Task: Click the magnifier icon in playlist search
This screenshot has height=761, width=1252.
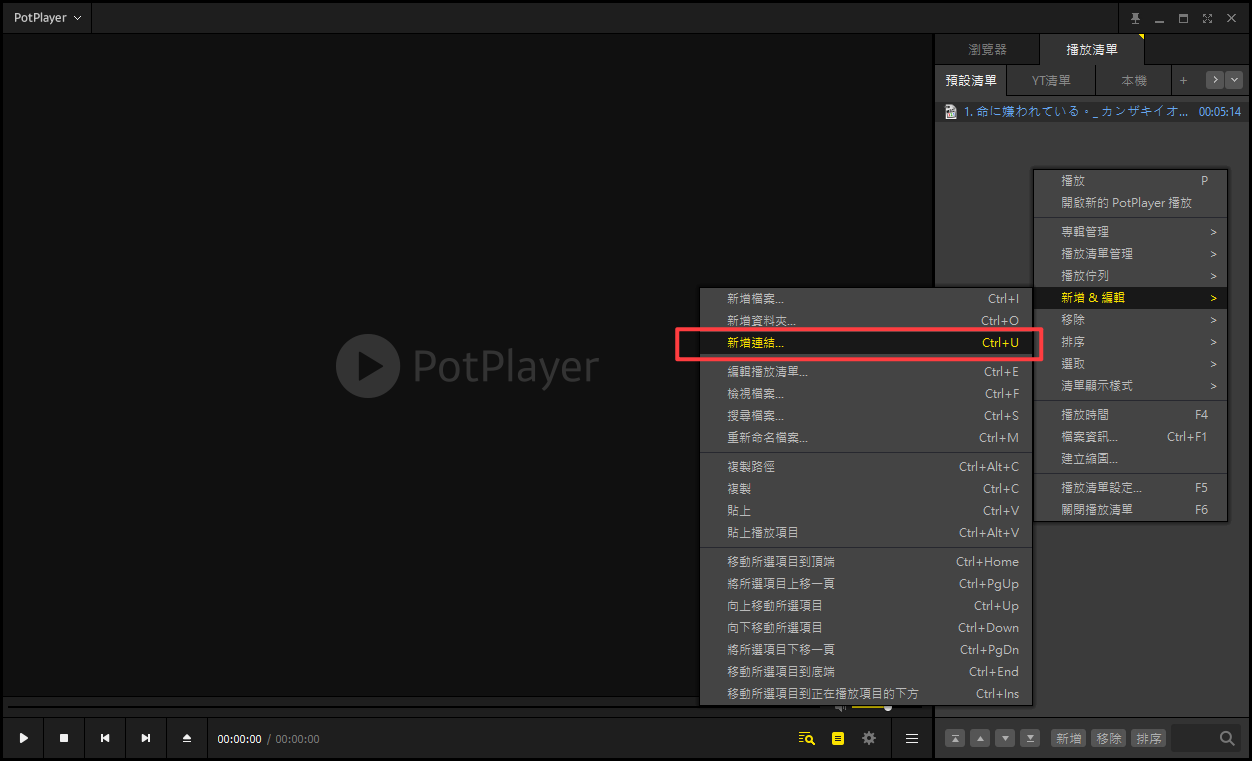Action: click(1228, 738)
